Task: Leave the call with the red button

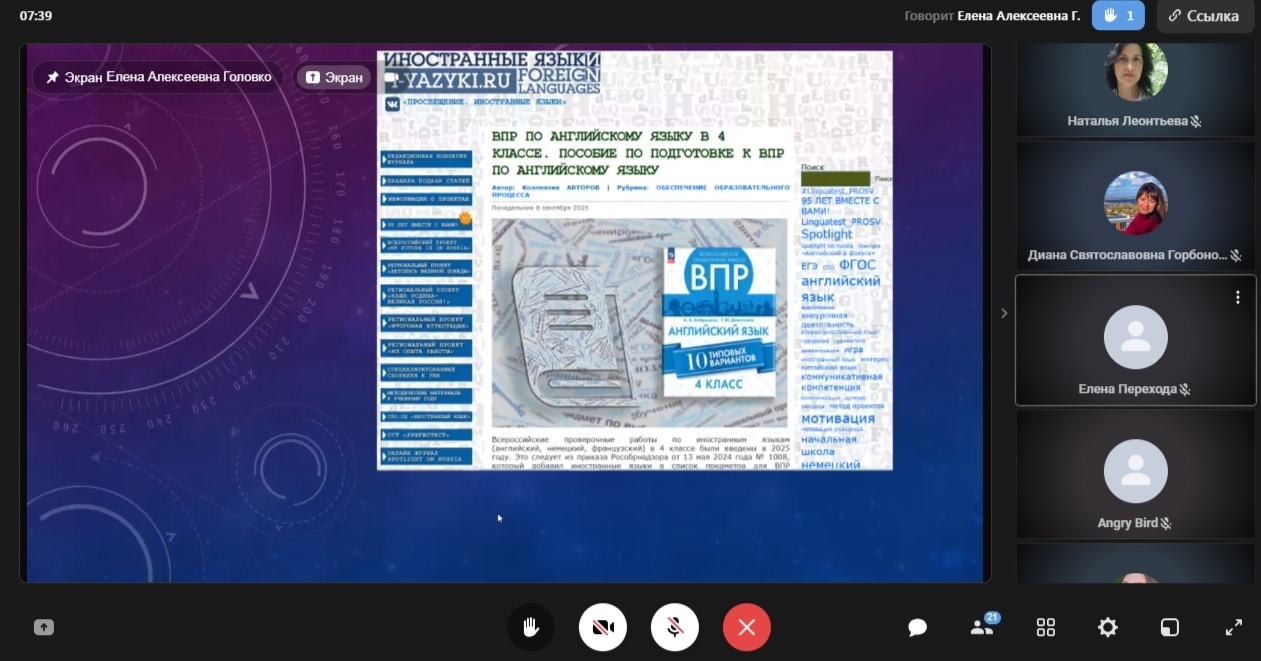Action: click(747, 628)
